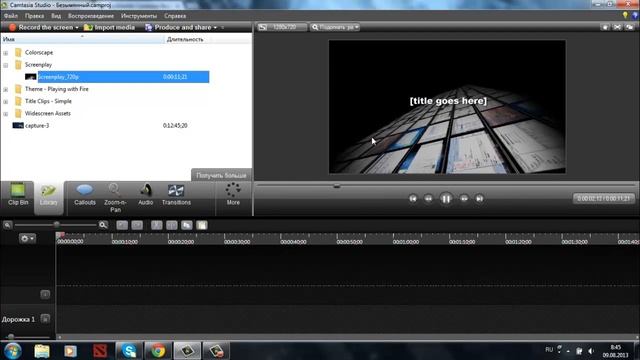Click the RU language indicator in tray
The image size is (640, 360).
tap(549, 350)
